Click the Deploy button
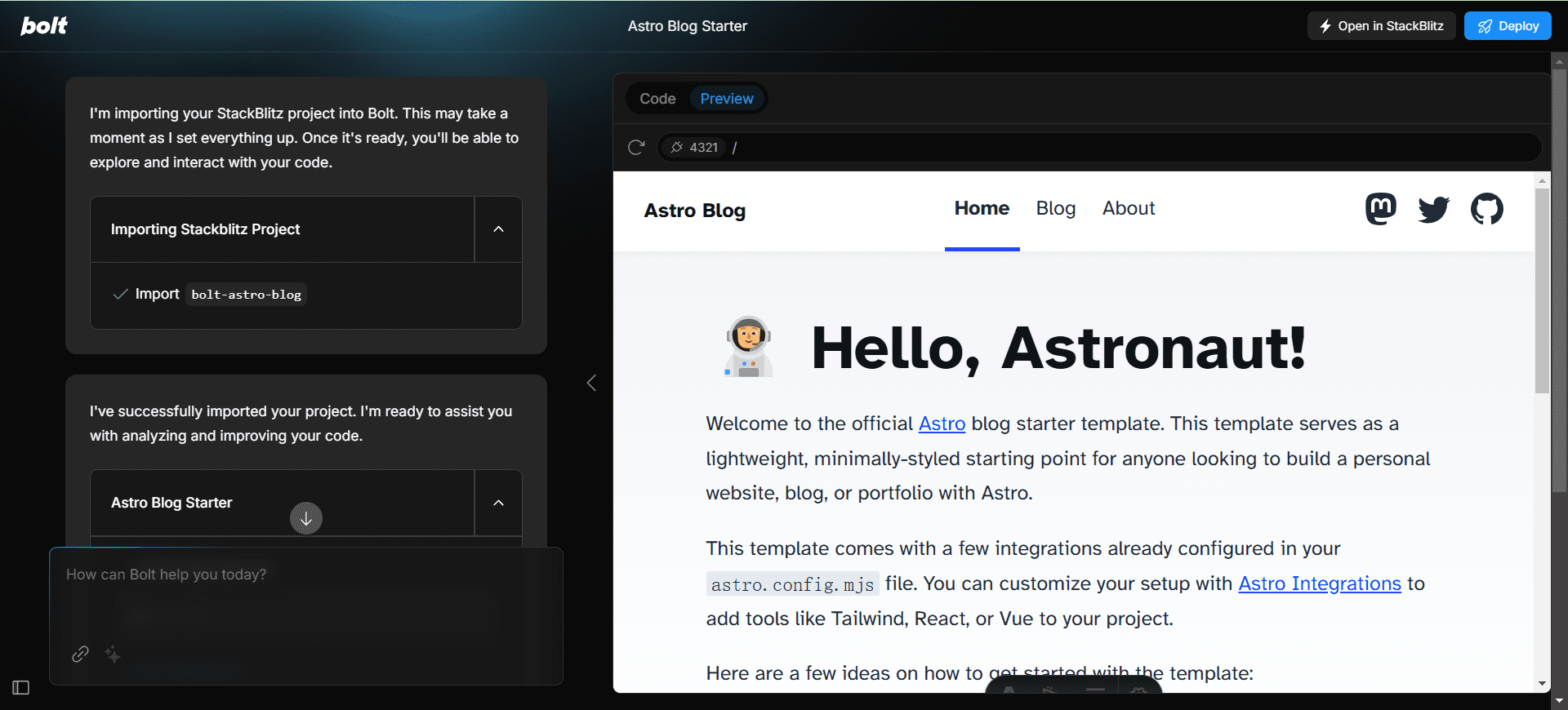 coord(1508,26)
